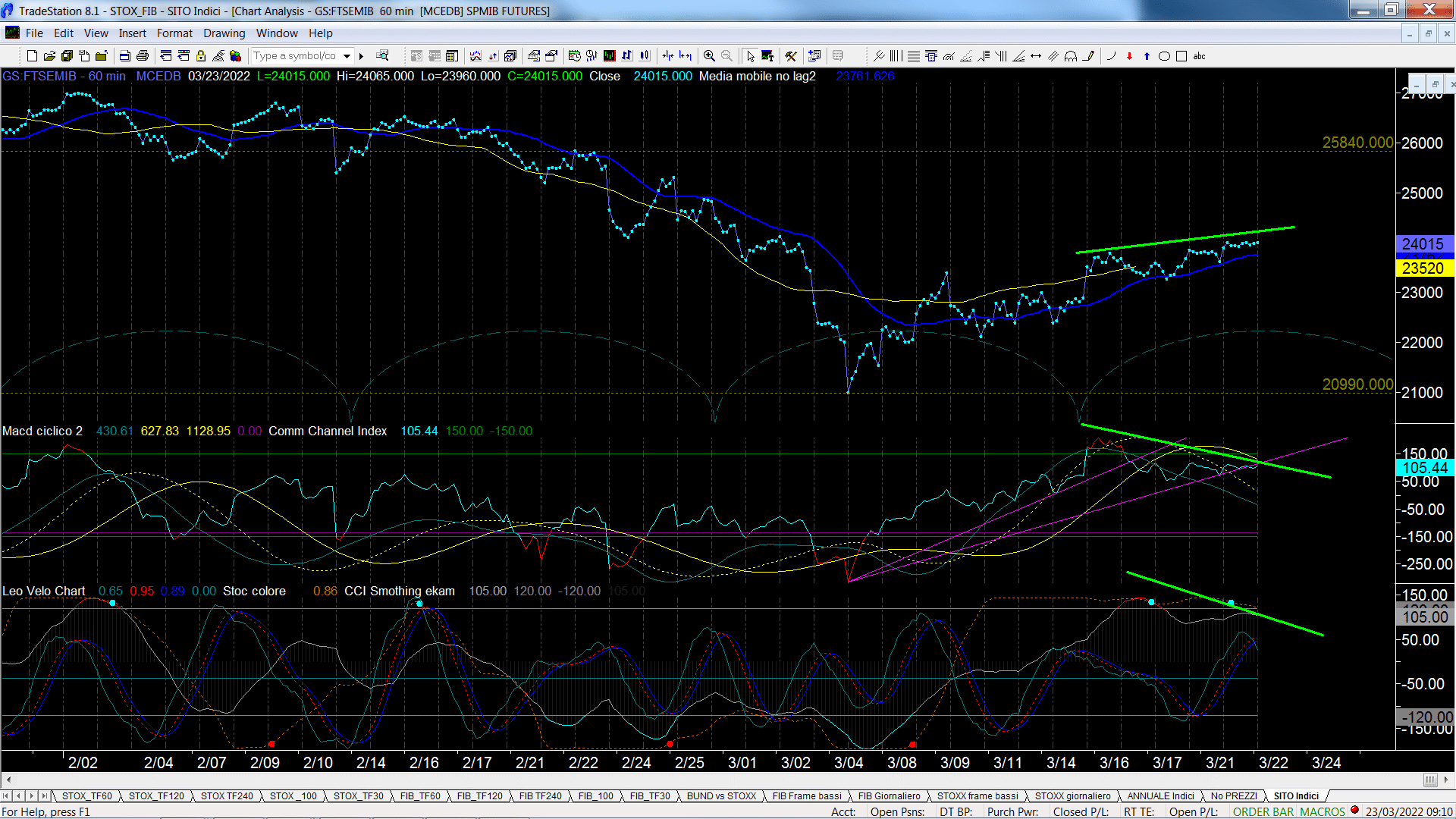Switch to the No PREZZI tab

[x=1234, y=795]
